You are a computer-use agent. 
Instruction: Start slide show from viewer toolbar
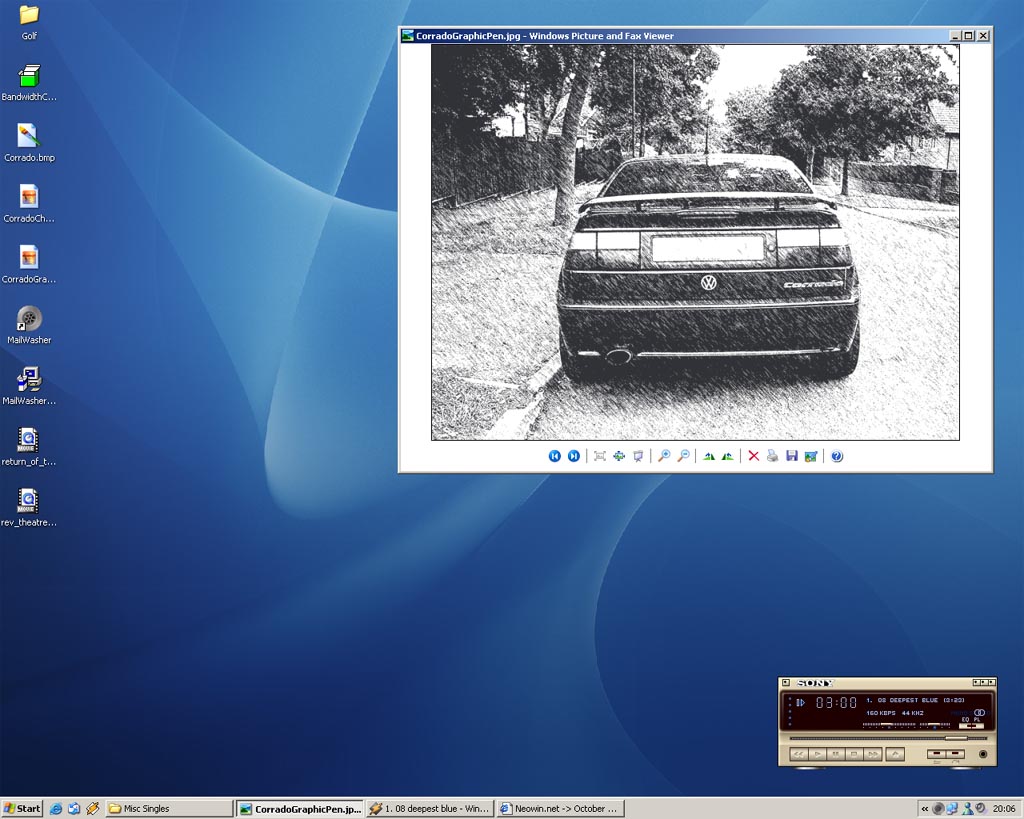pyautogui.click(x=638, y=456)
